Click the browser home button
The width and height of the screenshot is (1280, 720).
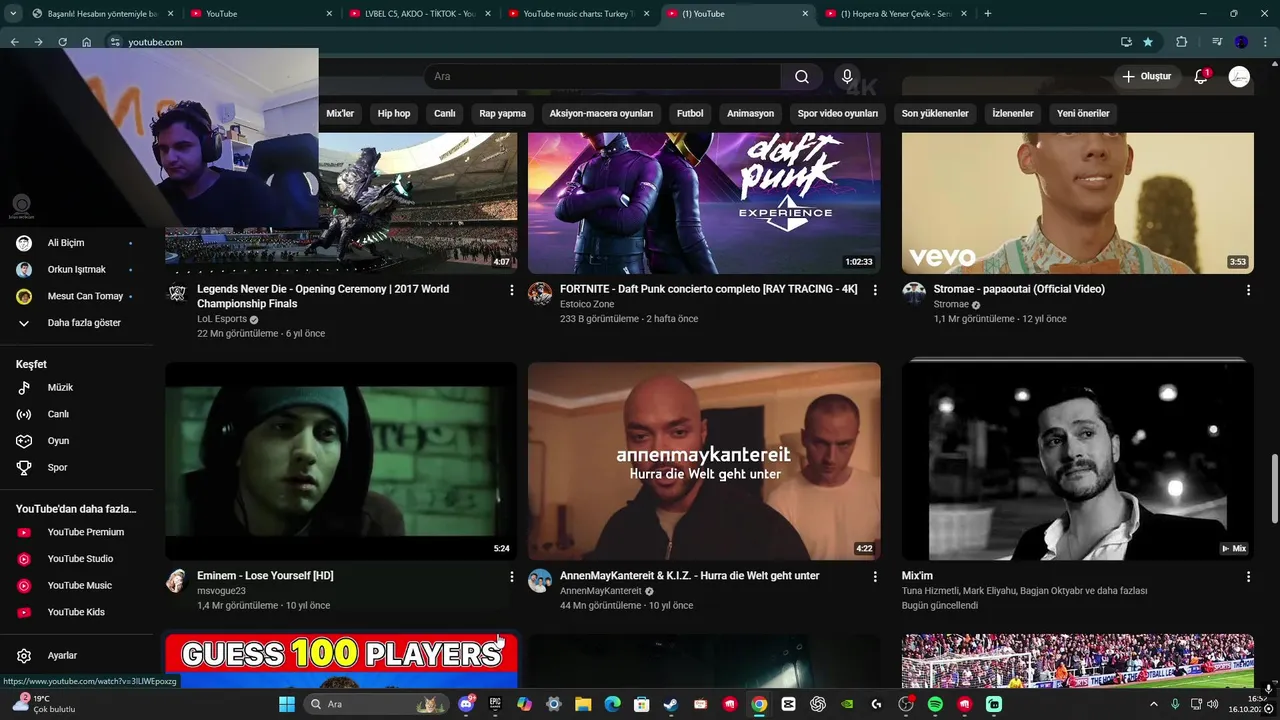tap(87, 42)
